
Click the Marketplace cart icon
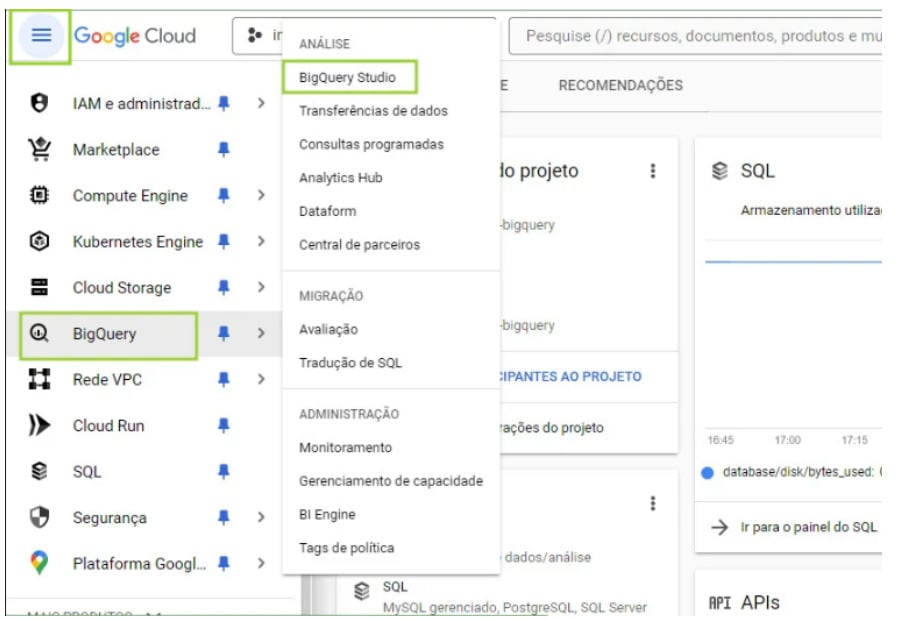click(x=39, y=149)
